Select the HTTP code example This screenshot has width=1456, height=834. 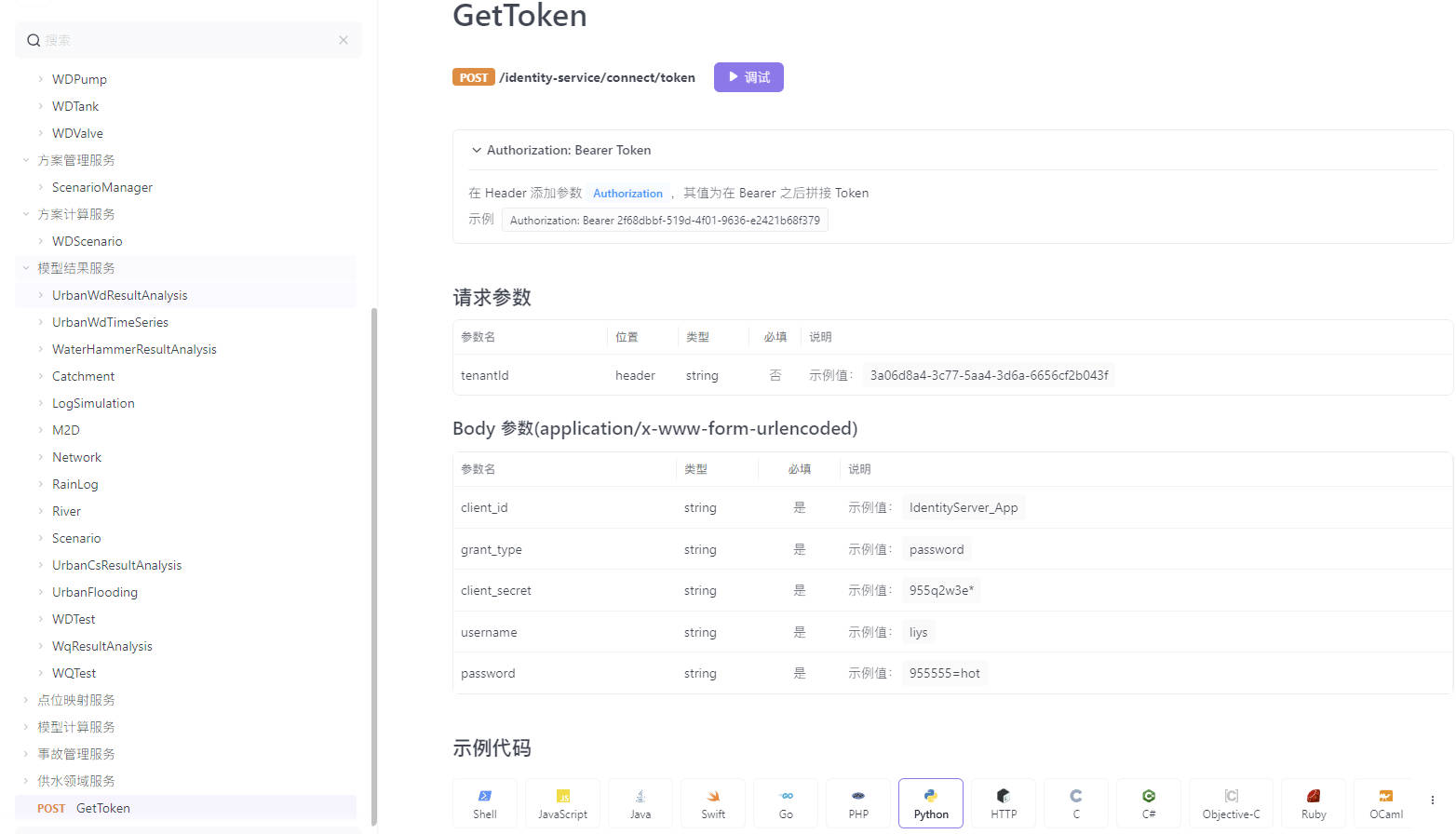pyautogui.click(x=1004, y=803)
